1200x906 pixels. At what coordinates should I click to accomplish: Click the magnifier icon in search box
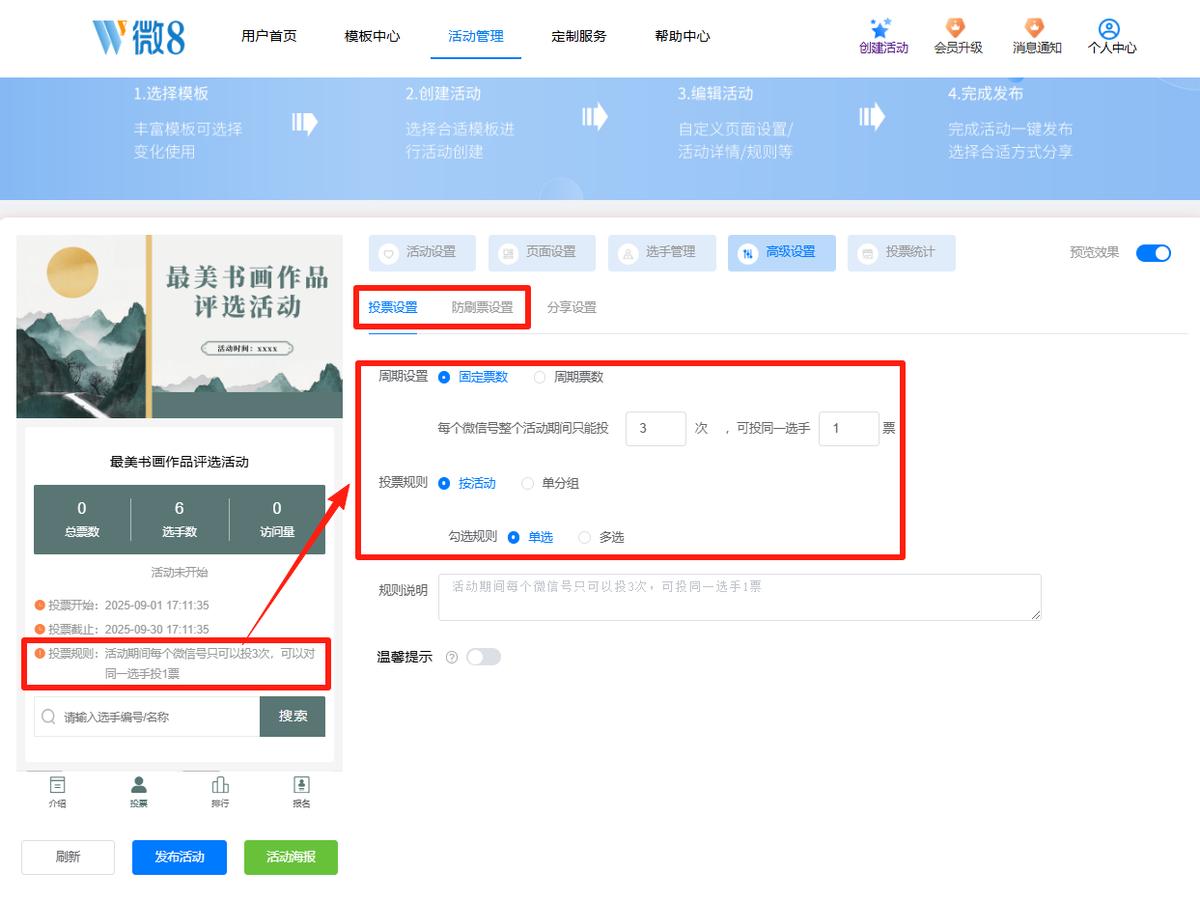(48, 716)
